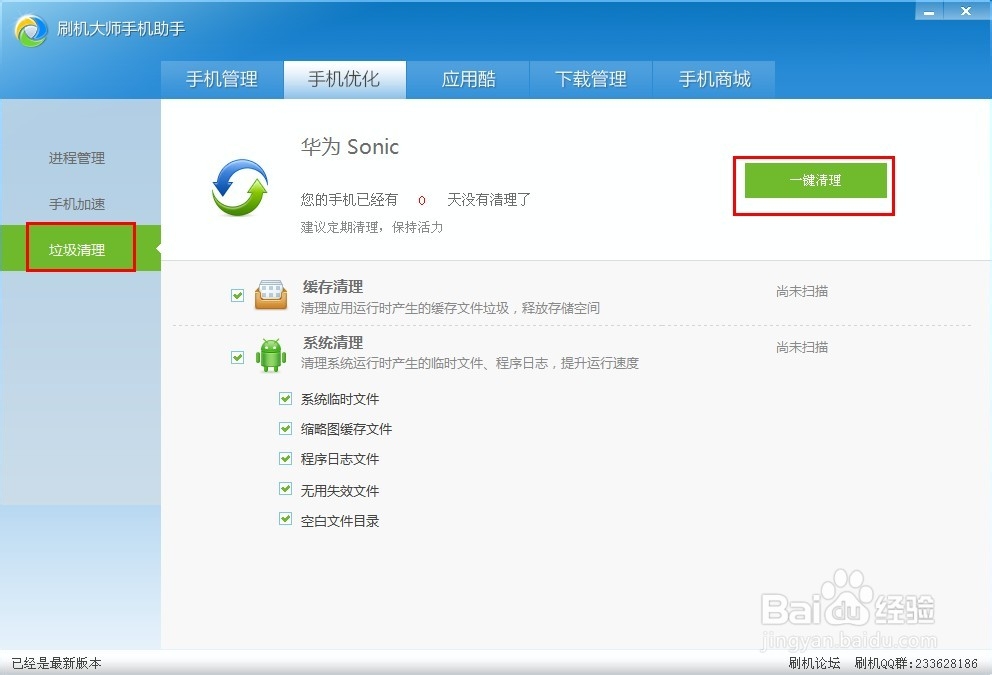Uncheck 空白文件目录 option
992x675 pixels.
(x=285, y=519)
